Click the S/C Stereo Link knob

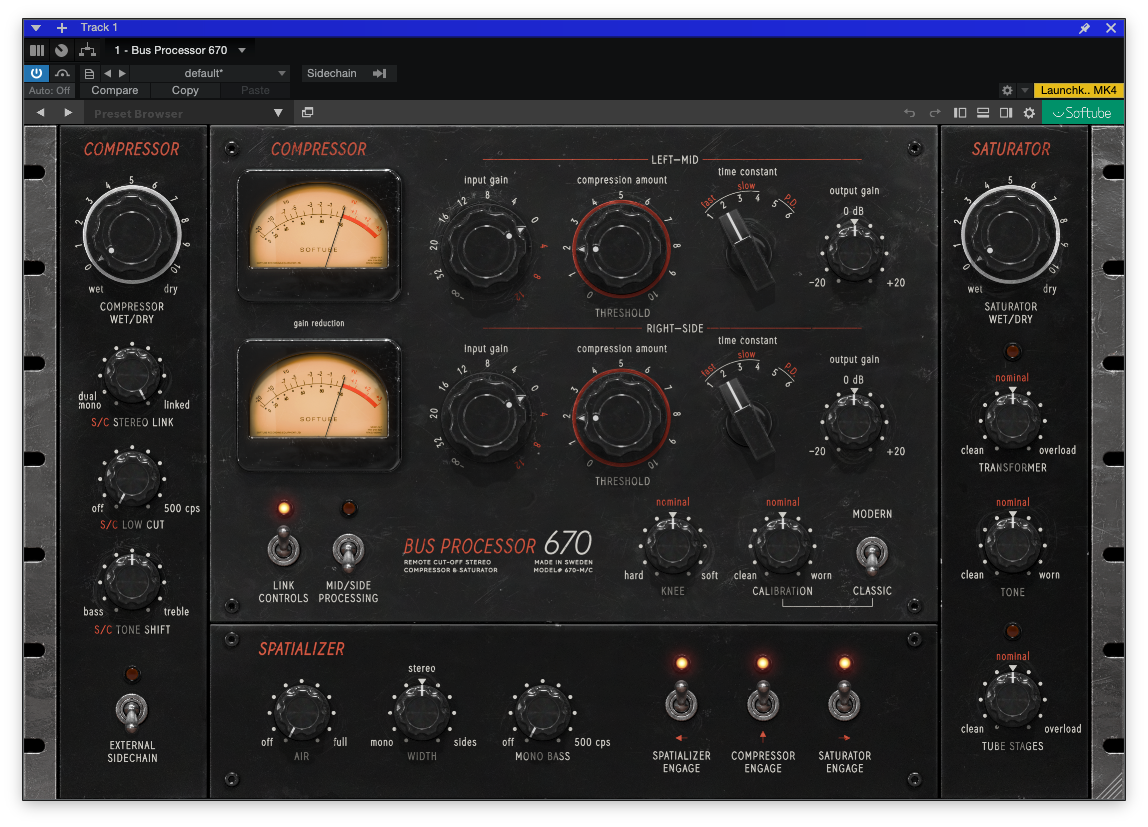[133, 375]
